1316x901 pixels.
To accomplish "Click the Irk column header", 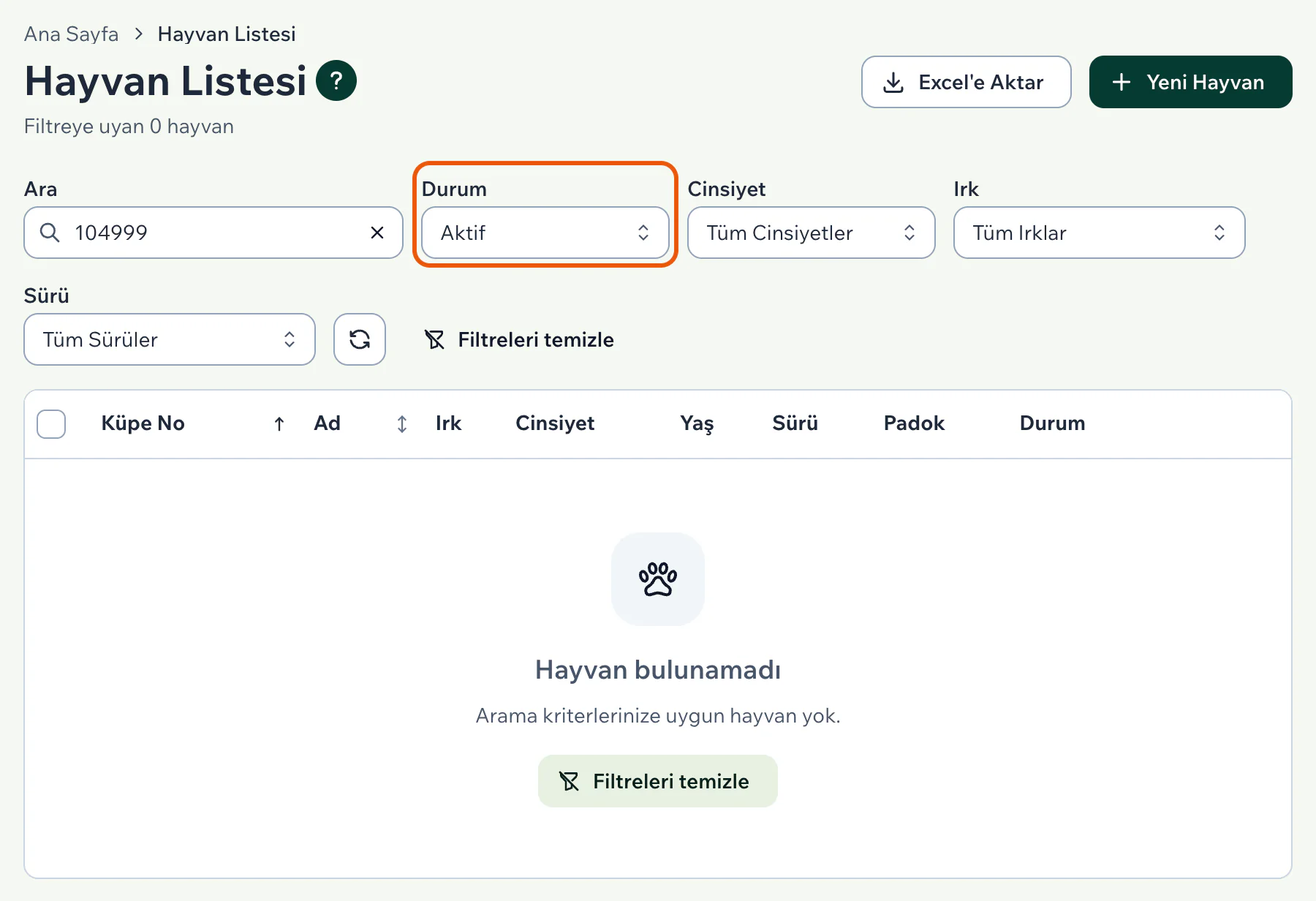I will (448, 423).
